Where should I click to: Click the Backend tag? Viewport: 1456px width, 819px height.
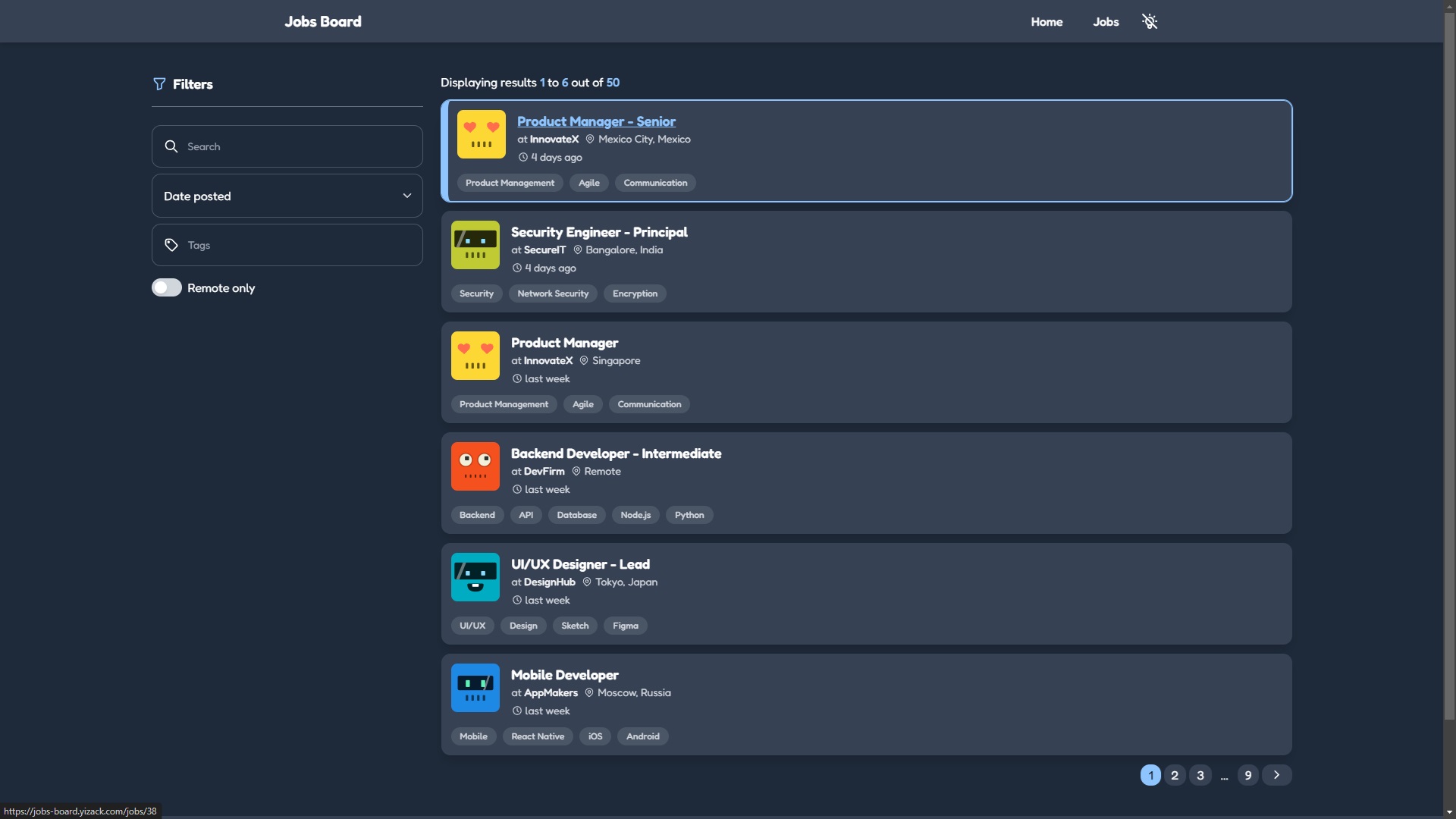[477, 515]
